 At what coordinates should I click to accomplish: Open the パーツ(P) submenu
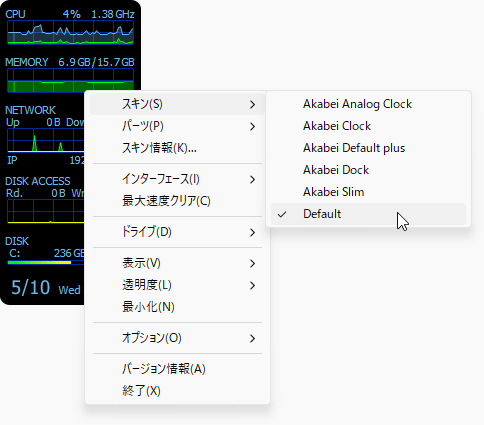pos(177,126)
